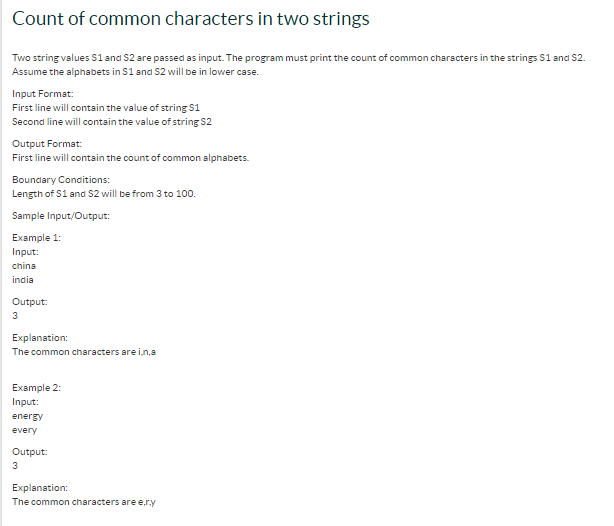Click the sample input word 'india'
The width and height of the screenshot is (614, 526).
(x=23, y=280)
